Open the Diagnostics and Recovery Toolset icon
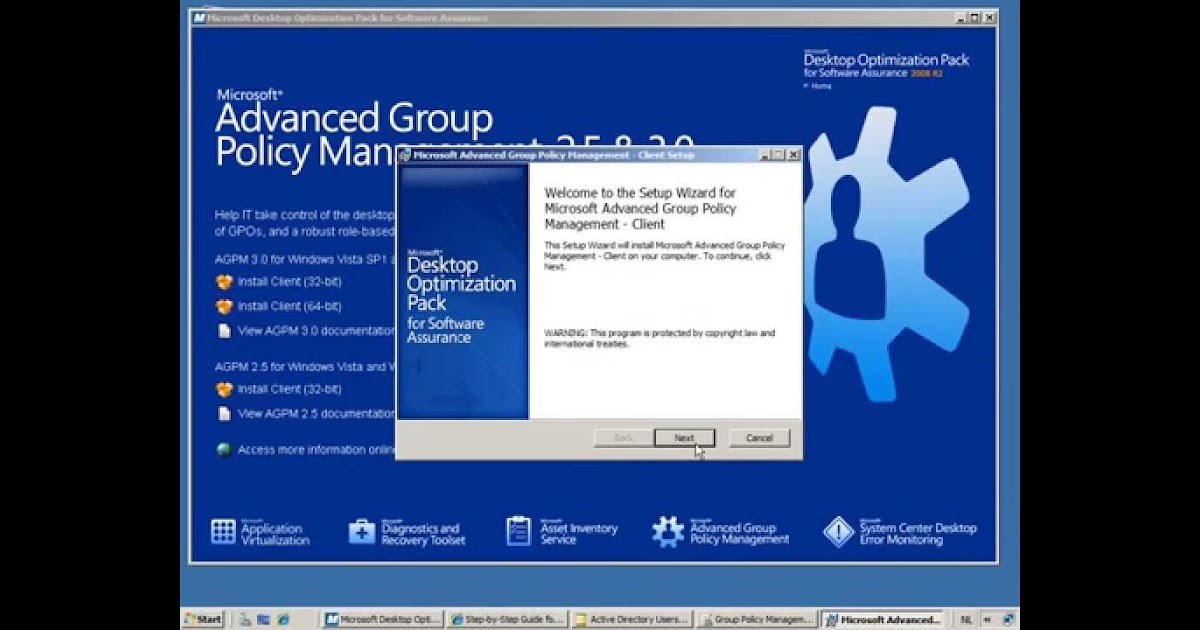The width and height of the screenshot is (1200, 630). (x=361, y=532)
